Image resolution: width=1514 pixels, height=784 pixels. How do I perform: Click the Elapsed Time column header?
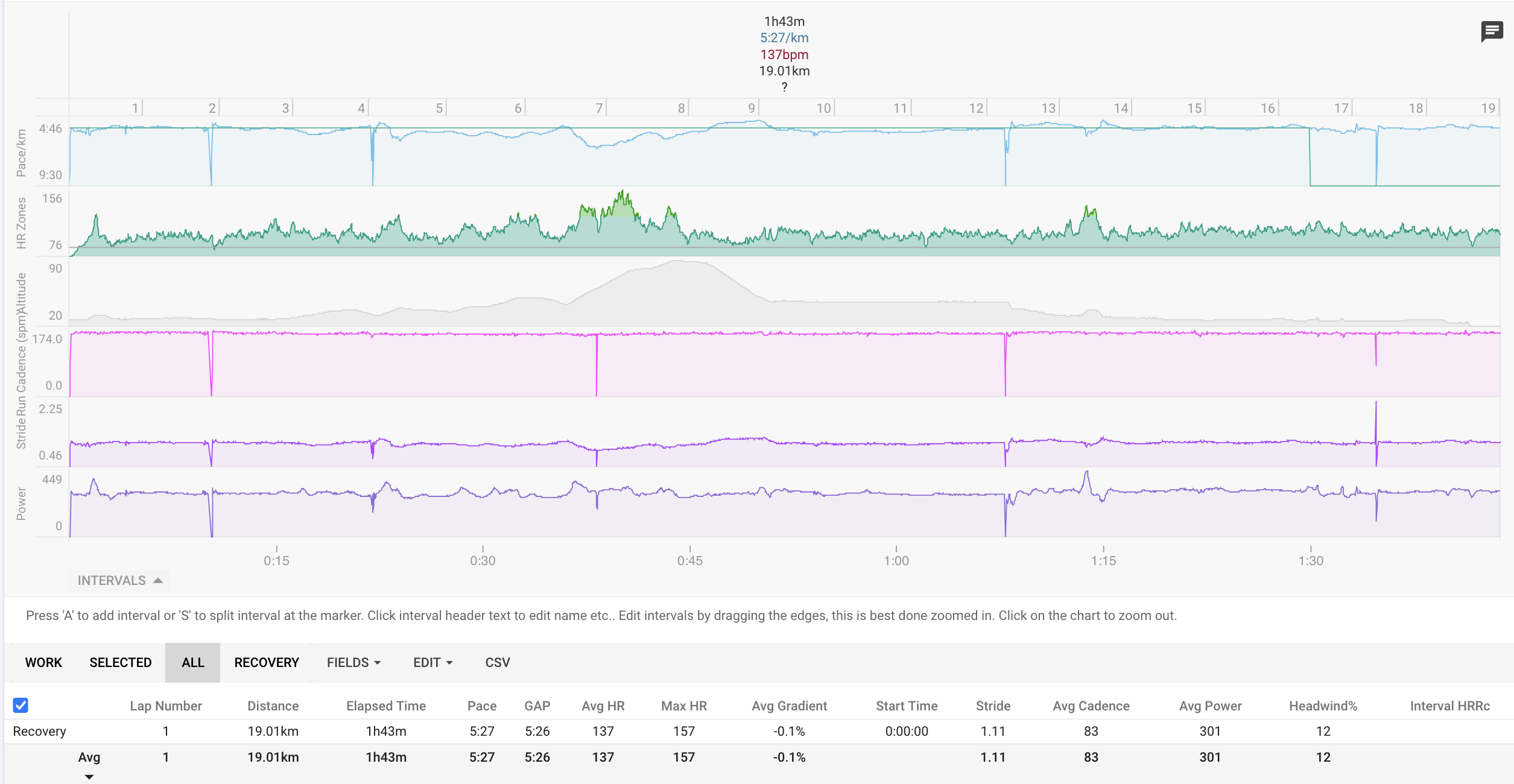tap(386, 706)
